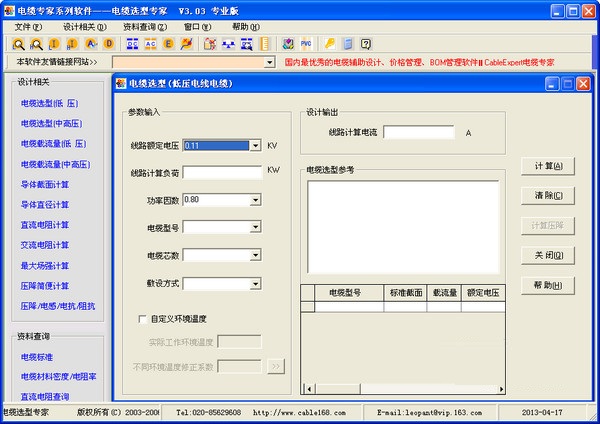Viewport: 600px width, 424px height.
Task: Click the 计算(A) button
Action: [548, 166]
